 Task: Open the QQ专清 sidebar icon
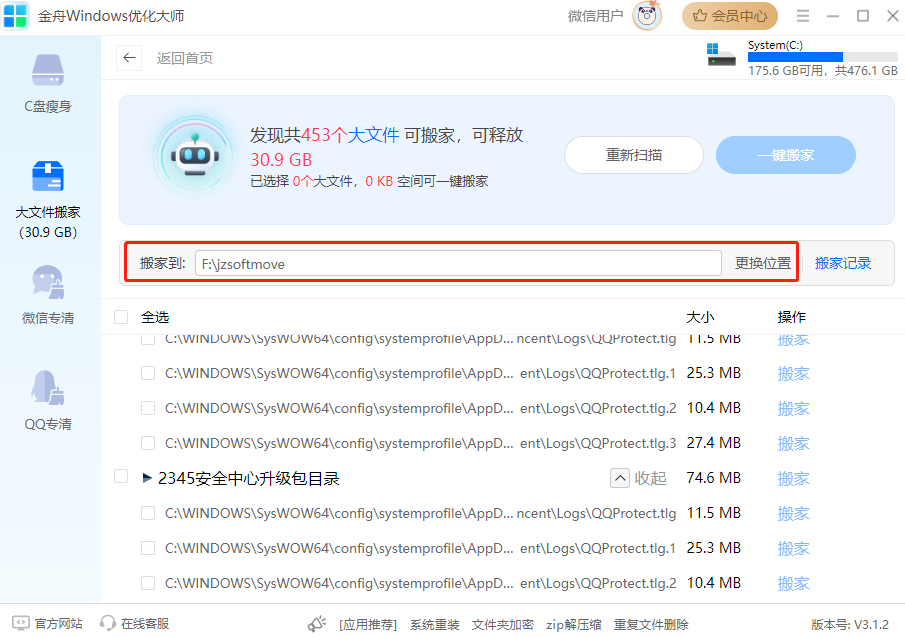click(x=48, y=388)
